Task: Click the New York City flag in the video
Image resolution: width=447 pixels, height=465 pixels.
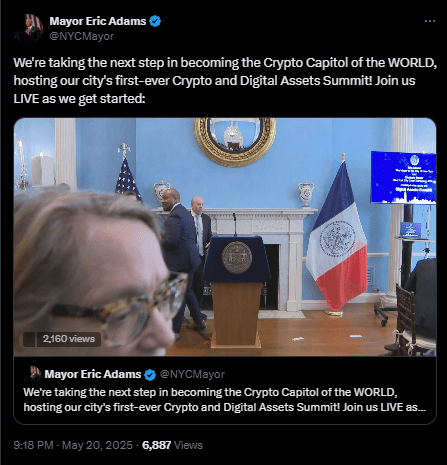Action: tap(336, 235)
